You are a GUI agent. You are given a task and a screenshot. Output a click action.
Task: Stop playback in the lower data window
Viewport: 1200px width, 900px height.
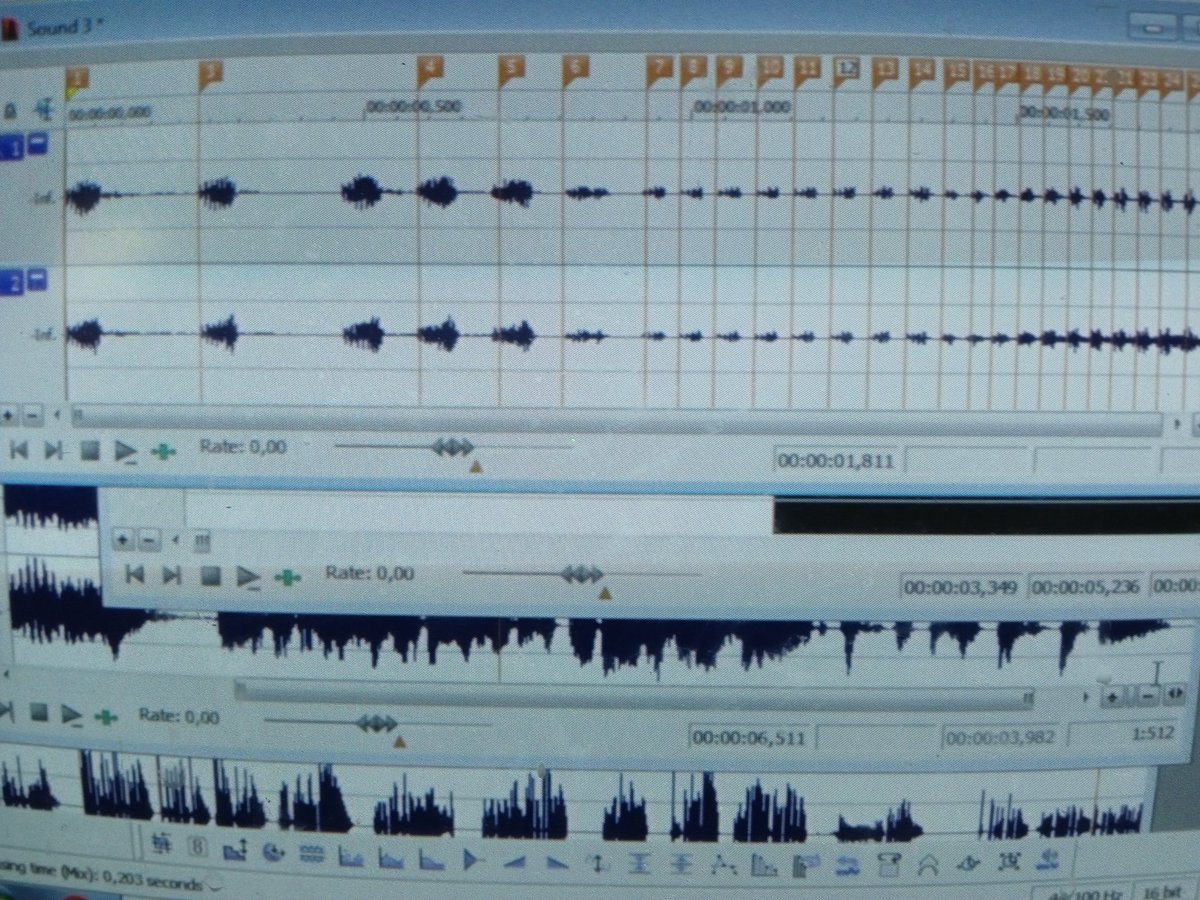tap(39, 712)
